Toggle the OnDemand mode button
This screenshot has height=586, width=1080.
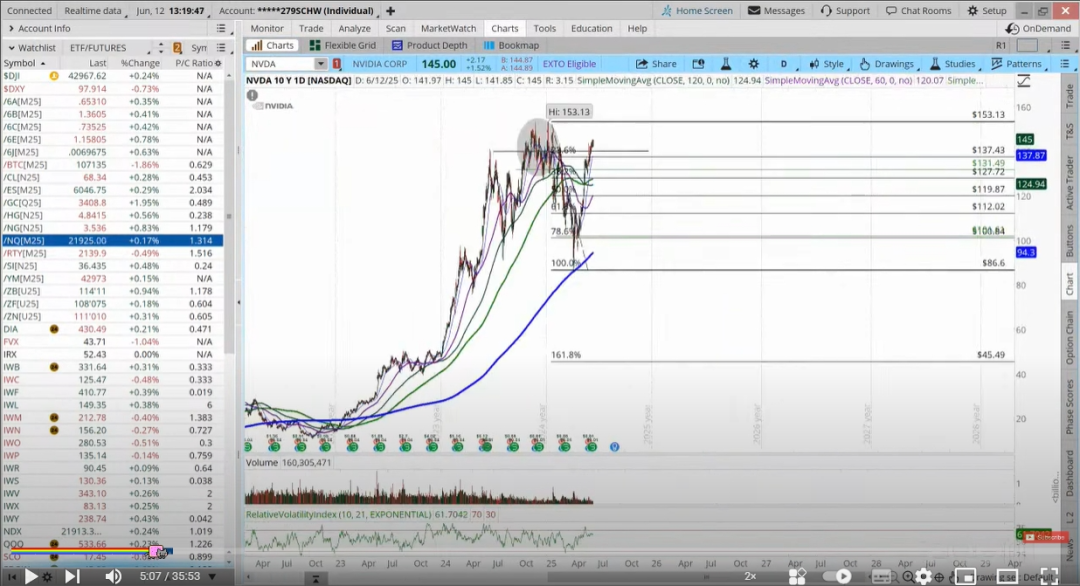tap(1039, 28)
